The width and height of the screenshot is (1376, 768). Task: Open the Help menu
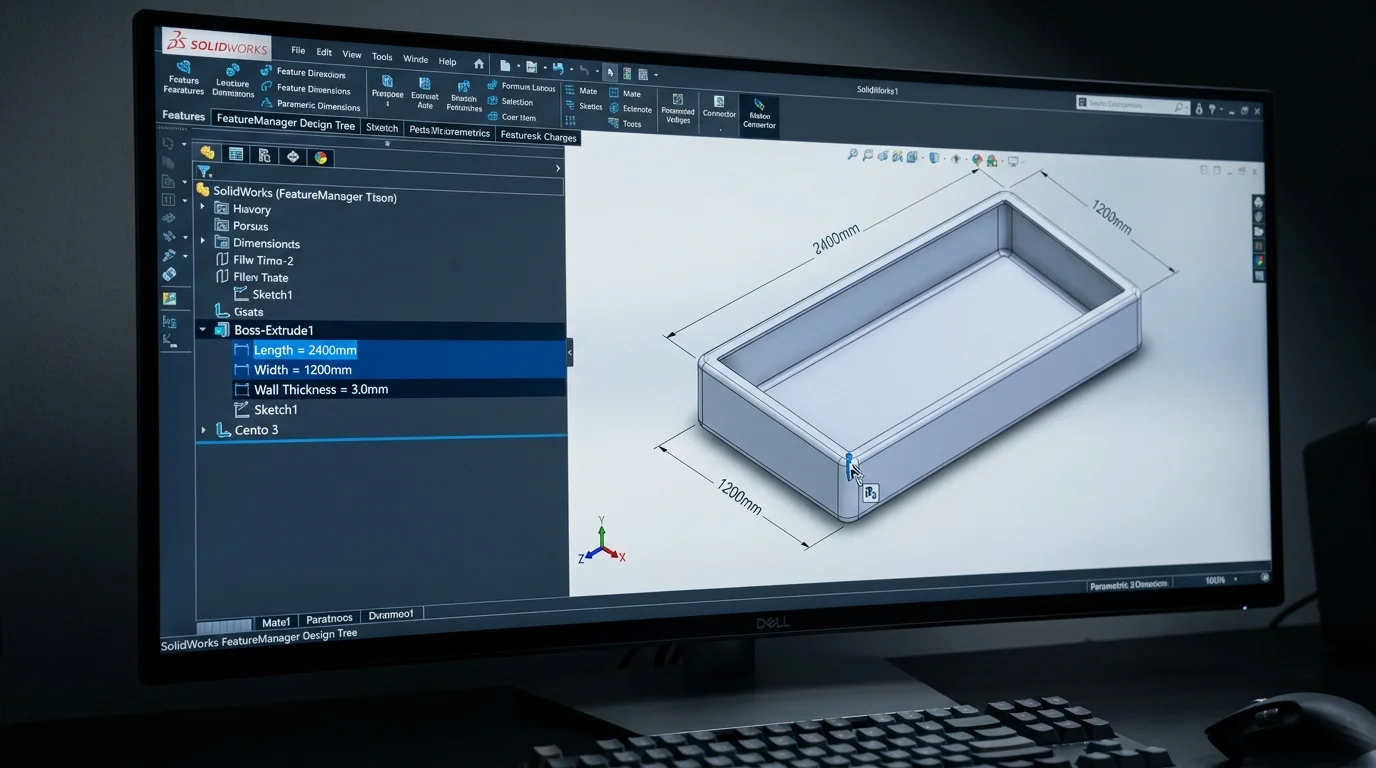(447, 61)
